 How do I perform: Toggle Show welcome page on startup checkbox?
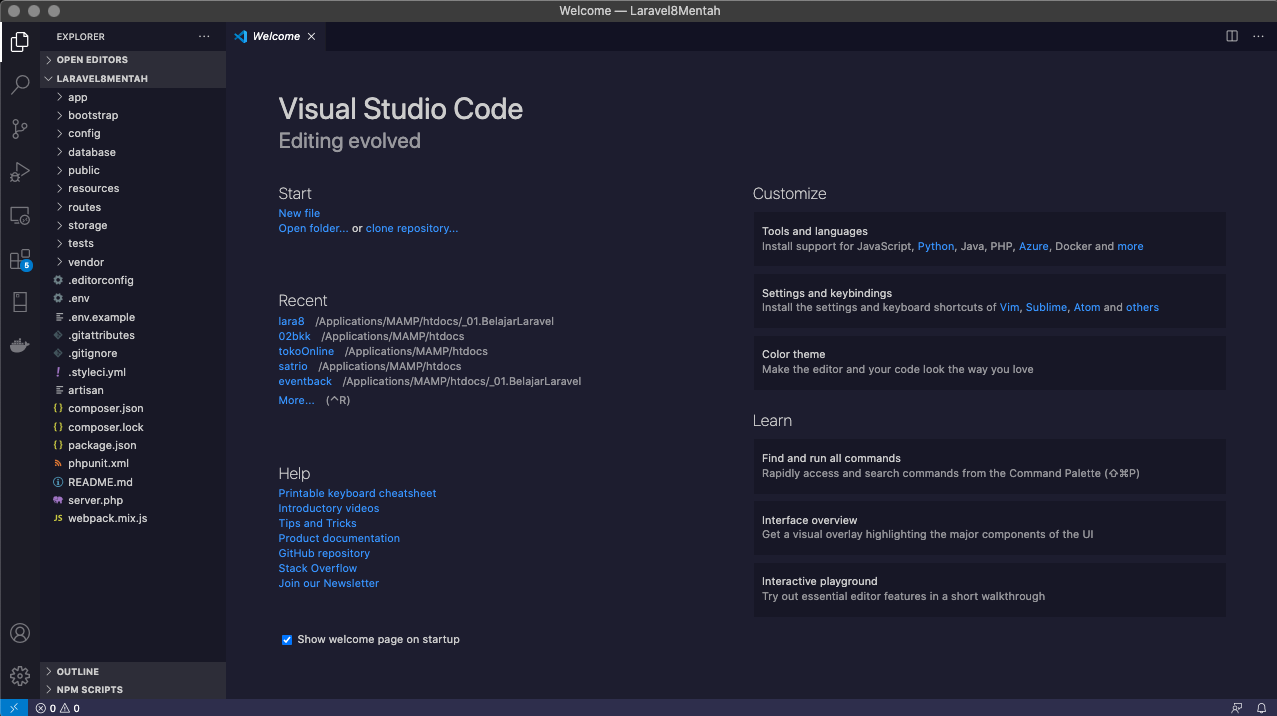pyautogui.click(x=287, y=639)
